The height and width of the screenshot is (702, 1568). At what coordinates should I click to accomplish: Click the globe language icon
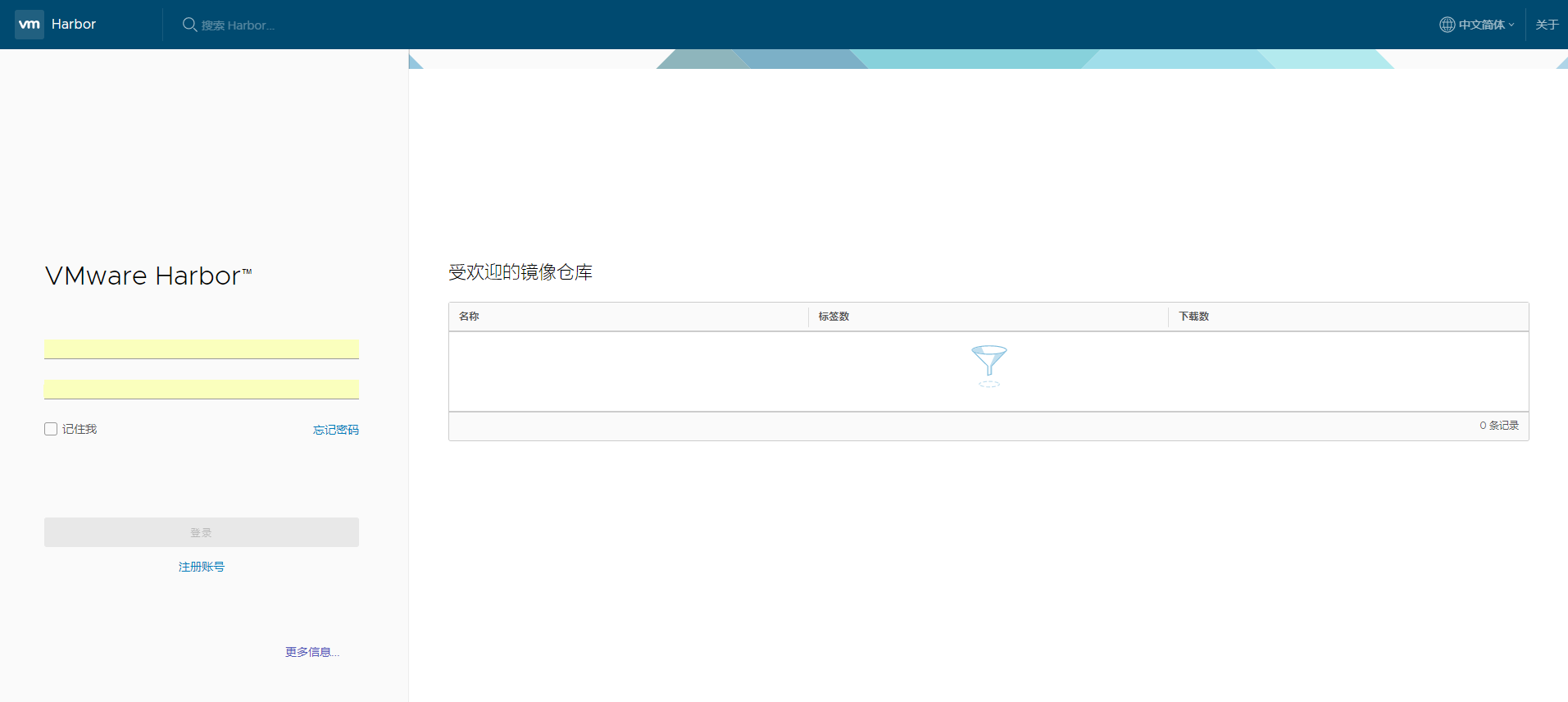pos(1447,25)
